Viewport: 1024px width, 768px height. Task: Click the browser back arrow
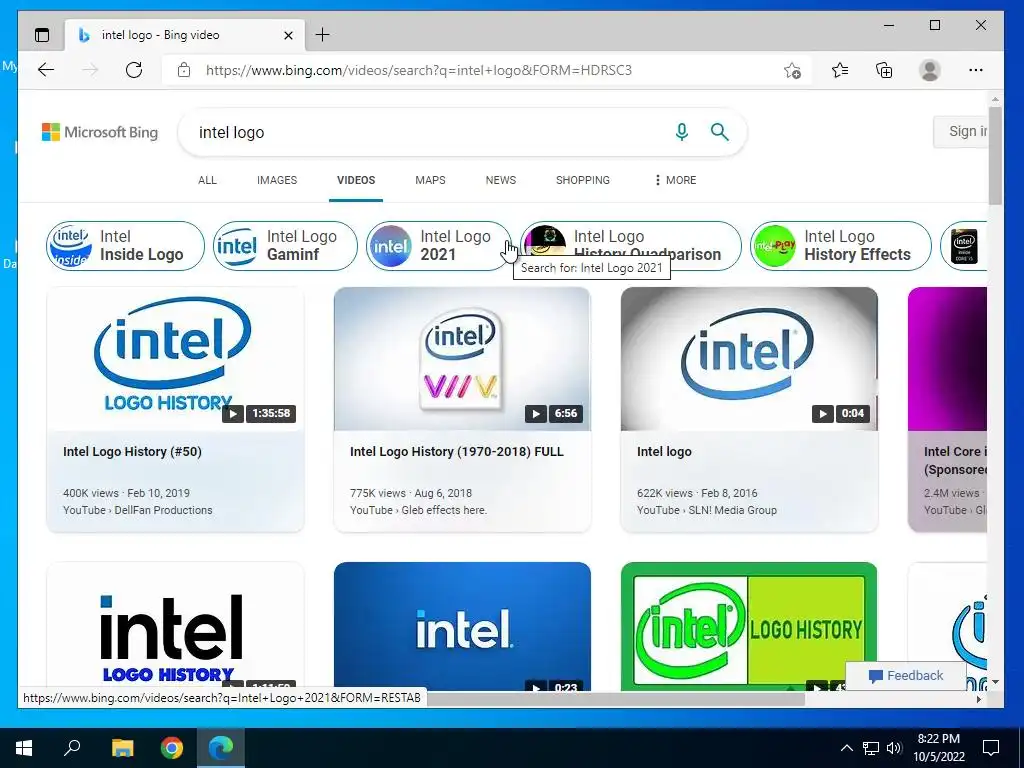pyautogui.click(x=46, y=70)
